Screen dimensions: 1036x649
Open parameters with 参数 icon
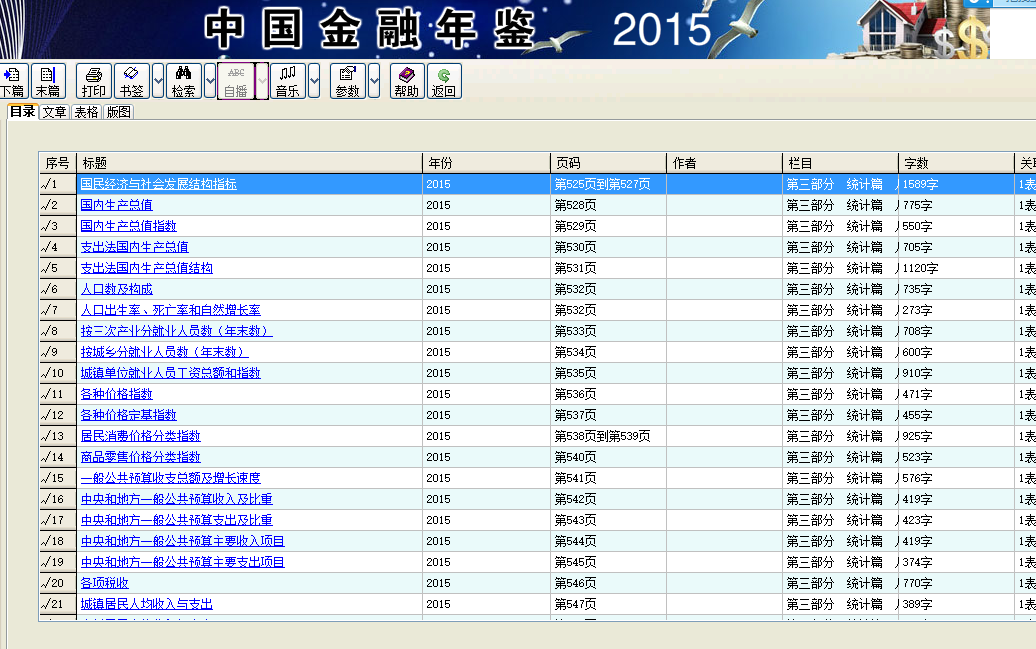pos(348,81)
